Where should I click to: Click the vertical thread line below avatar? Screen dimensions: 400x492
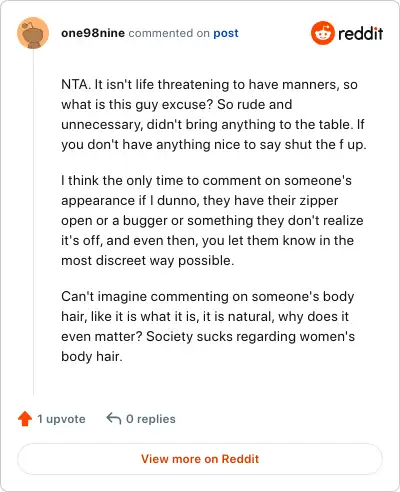pos(33,222)
